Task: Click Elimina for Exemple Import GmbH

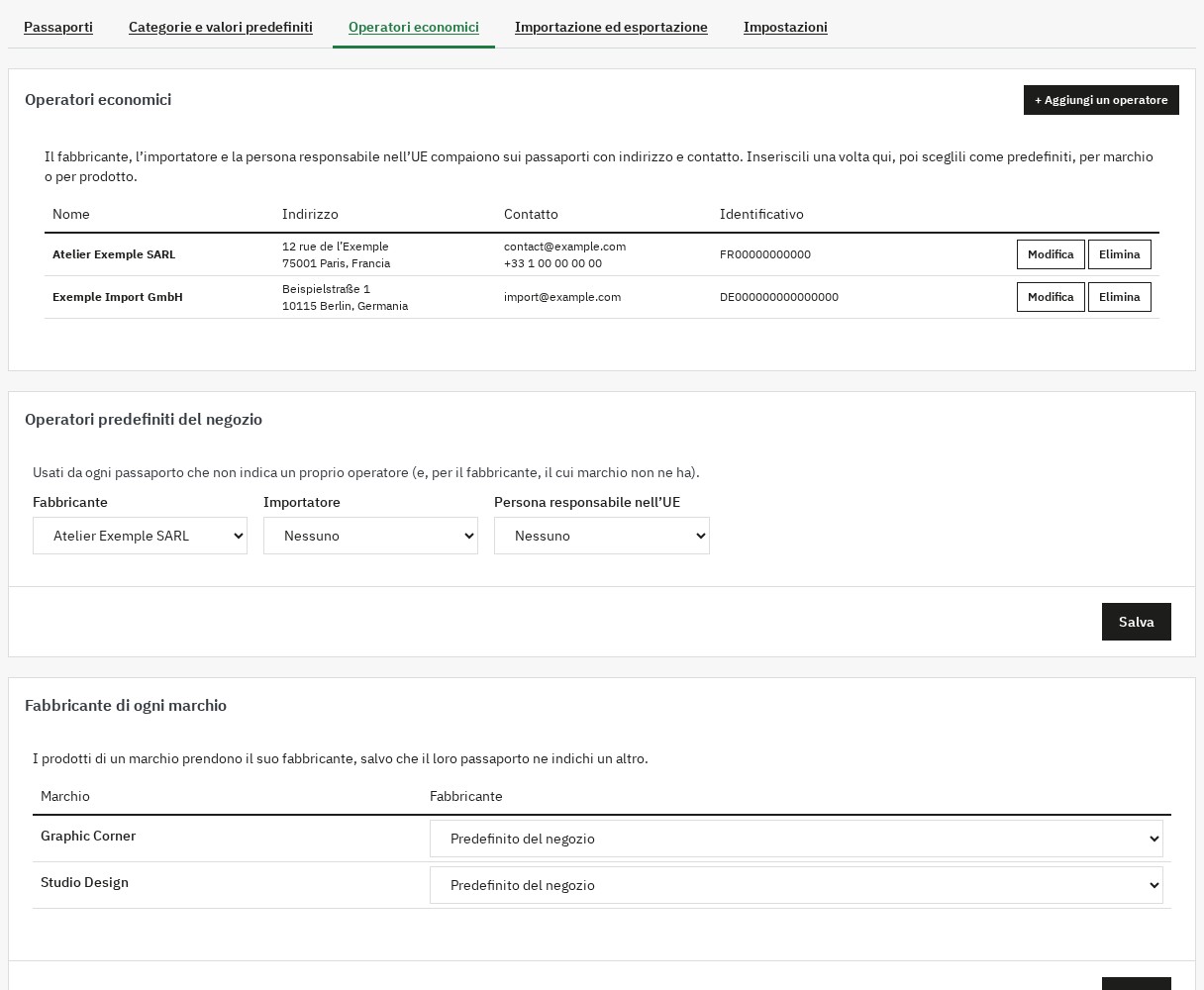Action: pos(1119,297)
